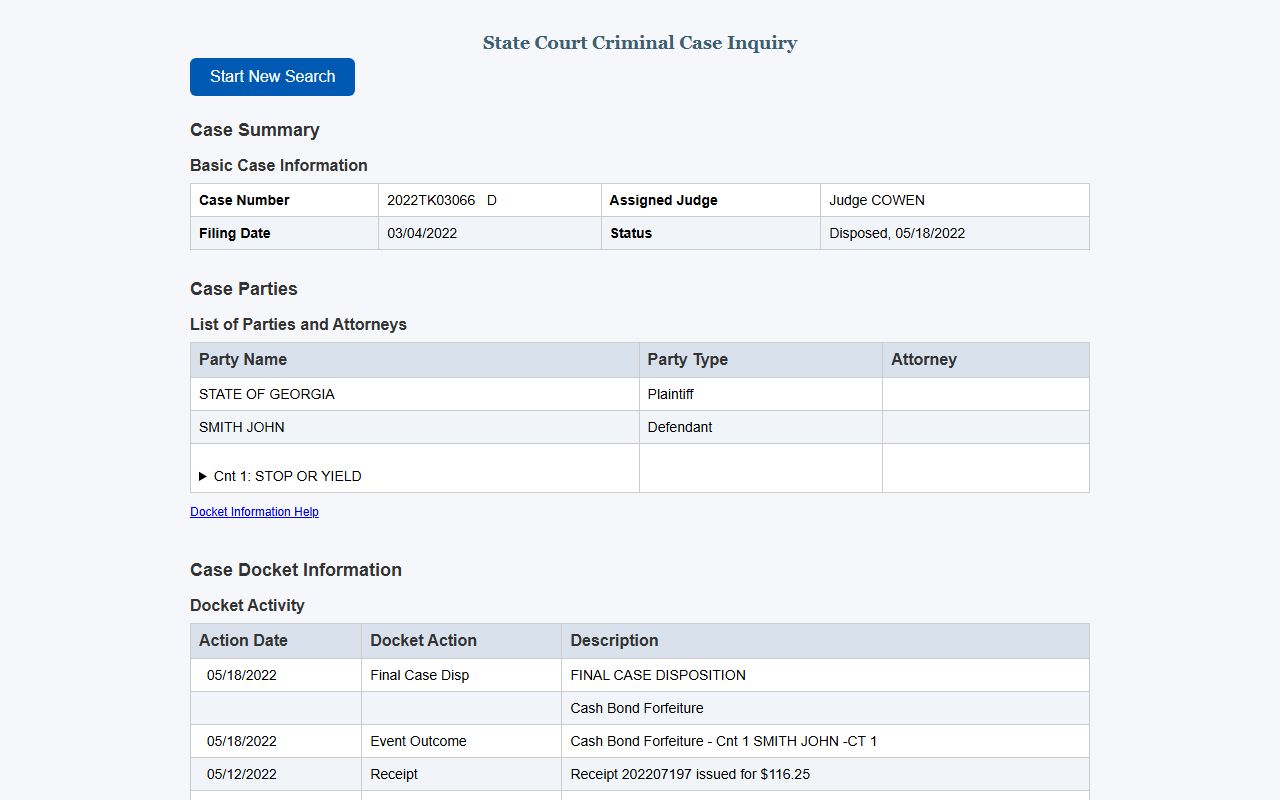Click Cash Bond Forfeiture - Cnt 1 SMITH JOHN description

tap(724, 741)
